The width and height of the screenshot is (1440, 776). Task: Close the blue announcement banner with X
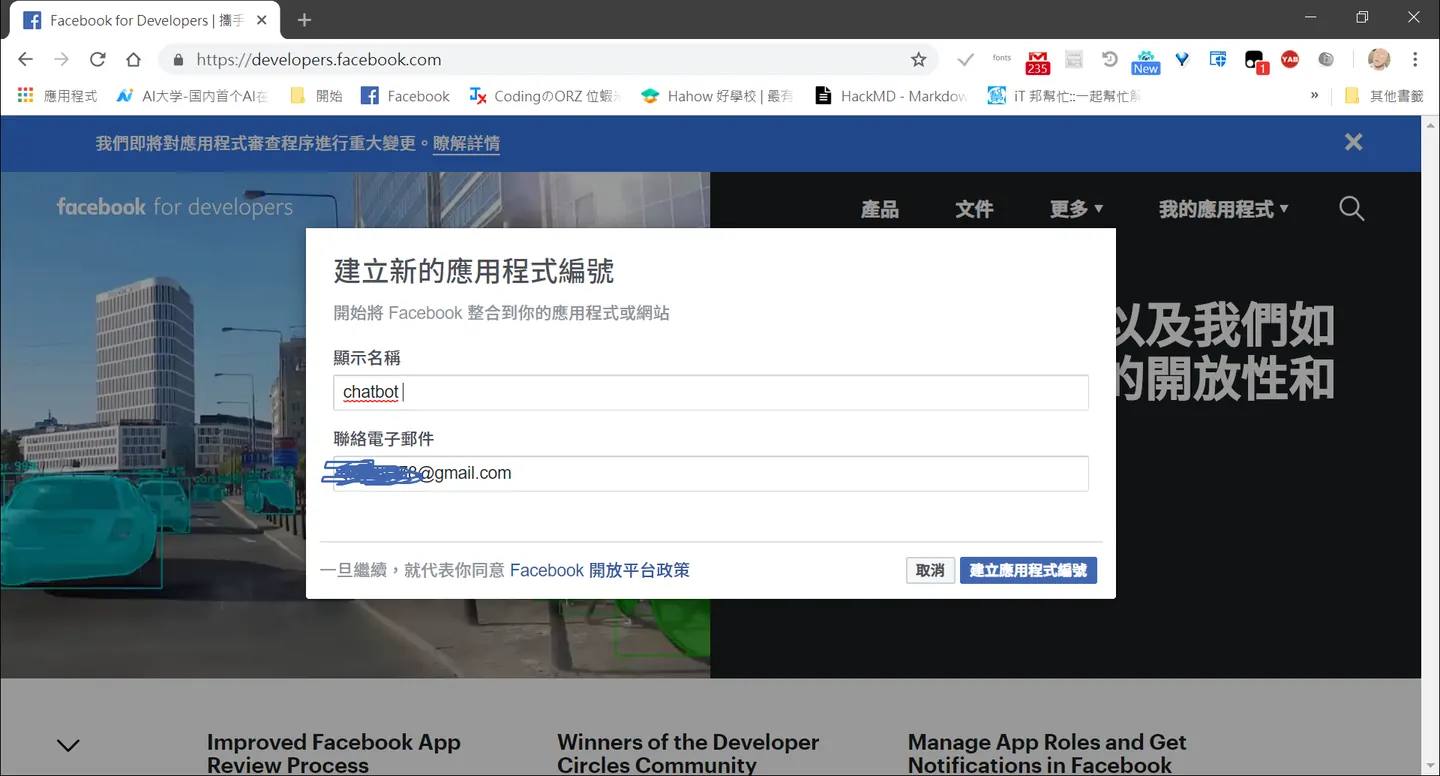[x=1353, y=142]
